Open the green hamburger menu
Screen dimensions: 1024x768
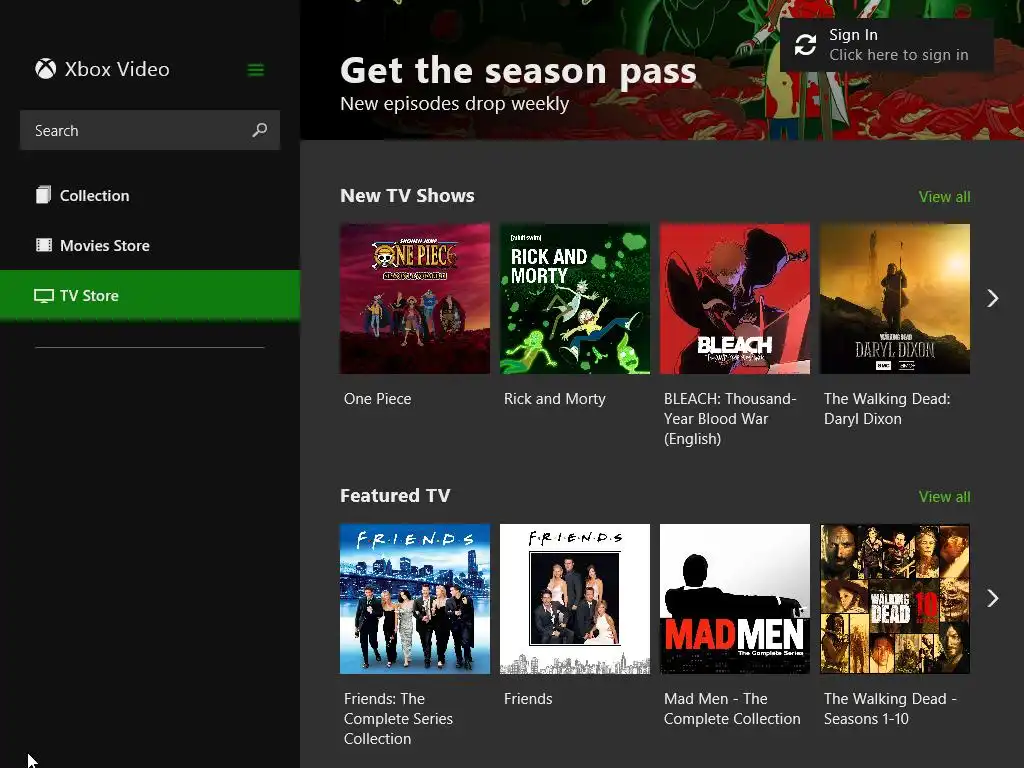coord(255,70)
